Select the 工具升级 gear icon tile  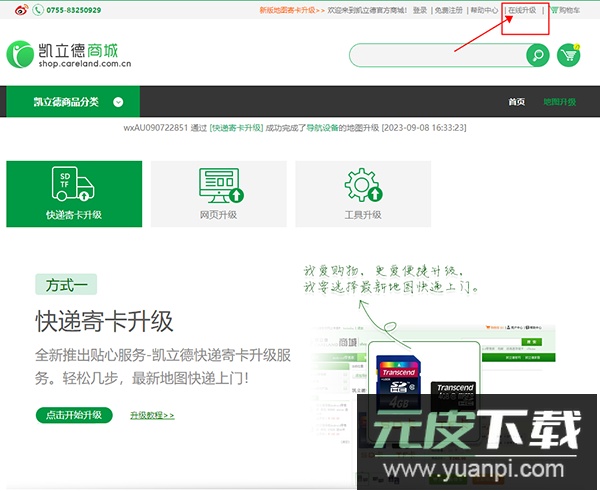(362, 193)
